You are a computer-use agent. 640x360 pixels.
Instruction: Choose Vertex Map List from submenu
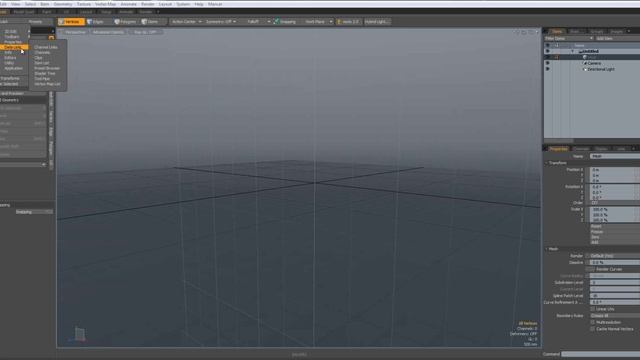pos(47,84)
